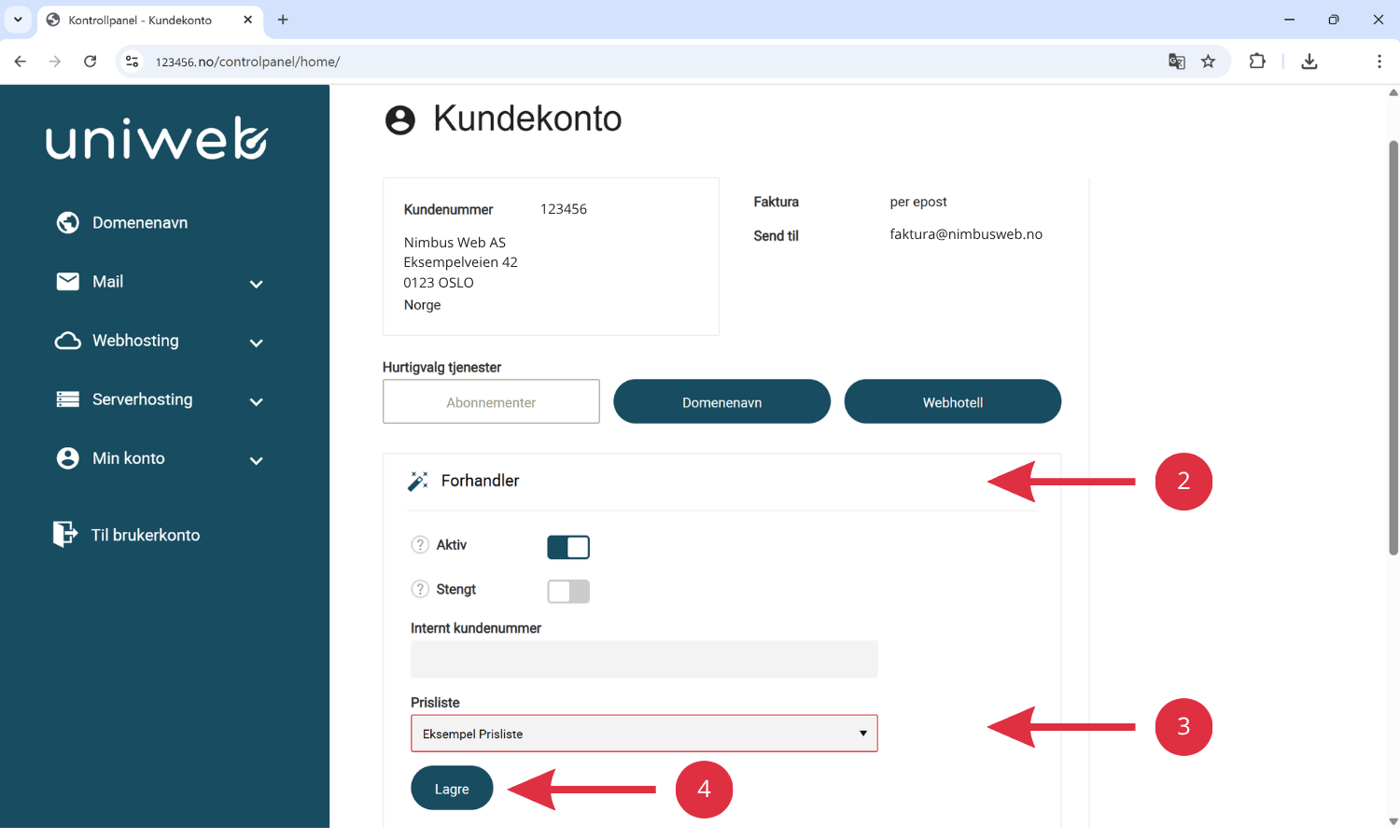Select the Min konto sidebar menu label

pos(129,458)
